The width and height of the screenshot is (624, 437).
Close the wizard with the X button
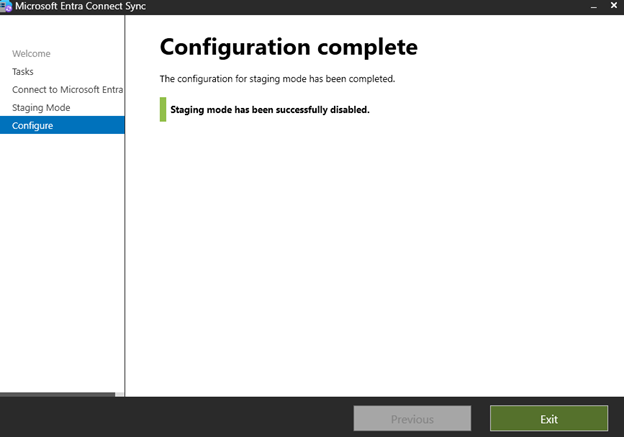613,6
